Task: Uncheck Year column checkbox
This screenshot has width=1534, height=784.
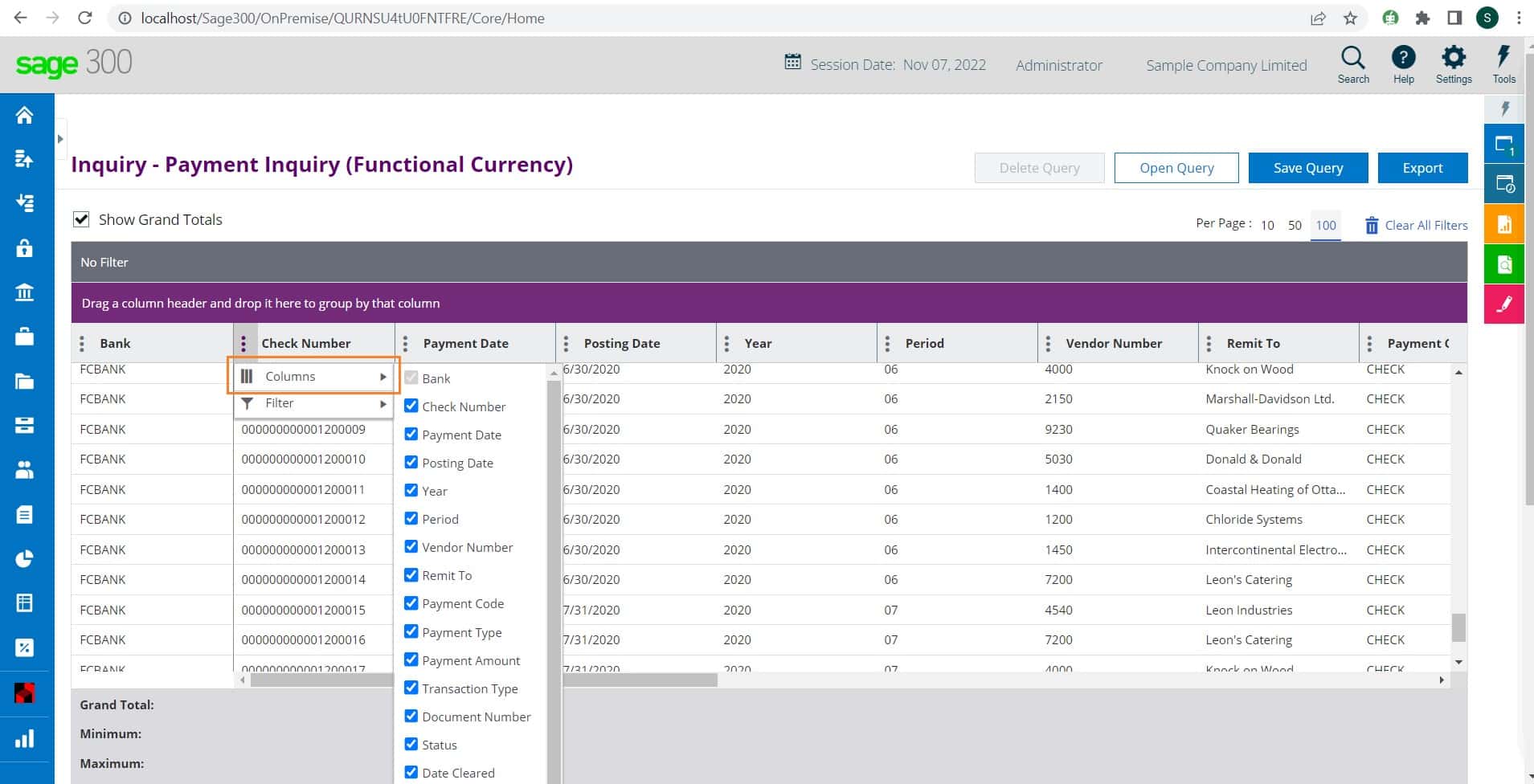Action: [411, 490]
